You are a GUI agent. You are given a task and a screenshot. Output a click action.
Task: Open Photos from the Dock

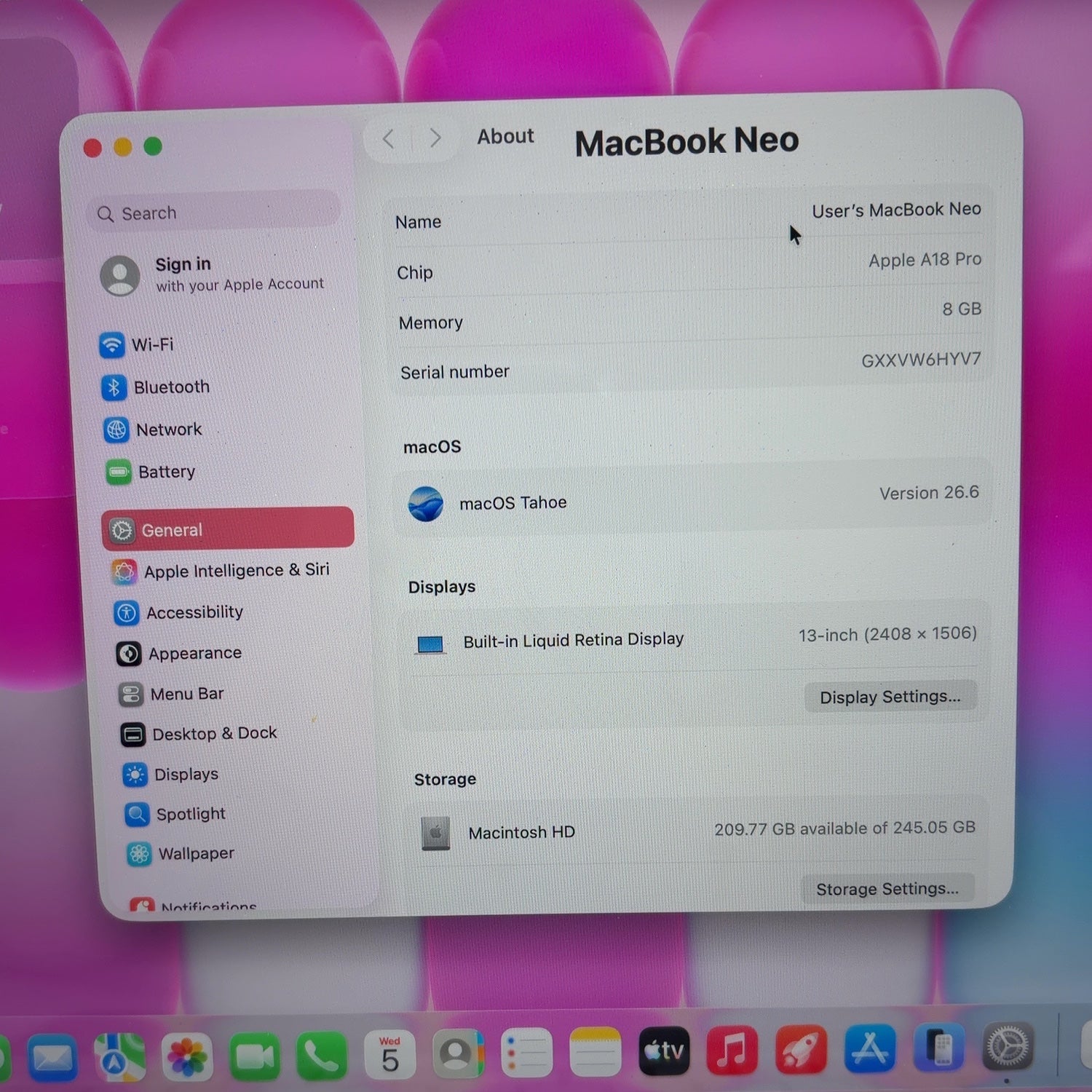187,1056
